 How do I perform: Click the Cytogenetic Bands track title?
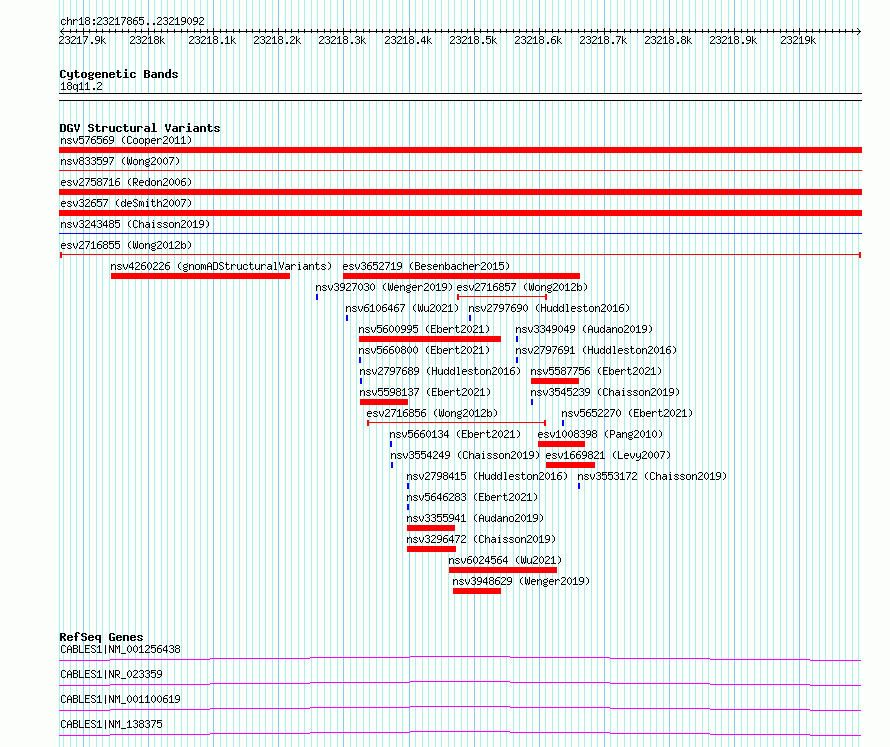(x=119, y=74)
